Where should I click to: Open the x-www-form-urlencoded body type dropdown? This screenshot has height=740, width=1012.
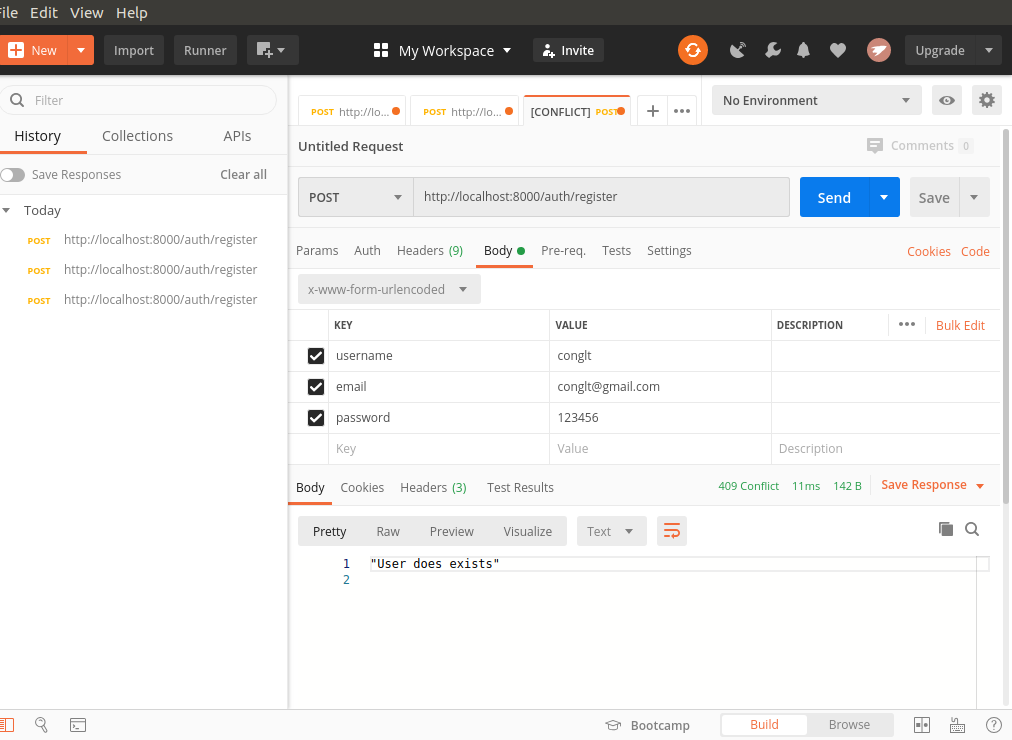(x=388, y=290)
